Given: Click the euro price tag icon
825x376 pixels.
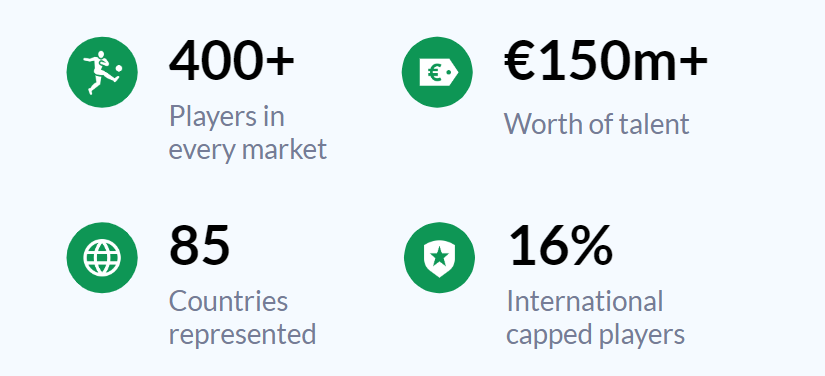Looking at the screenshot, I should (437, 72).
